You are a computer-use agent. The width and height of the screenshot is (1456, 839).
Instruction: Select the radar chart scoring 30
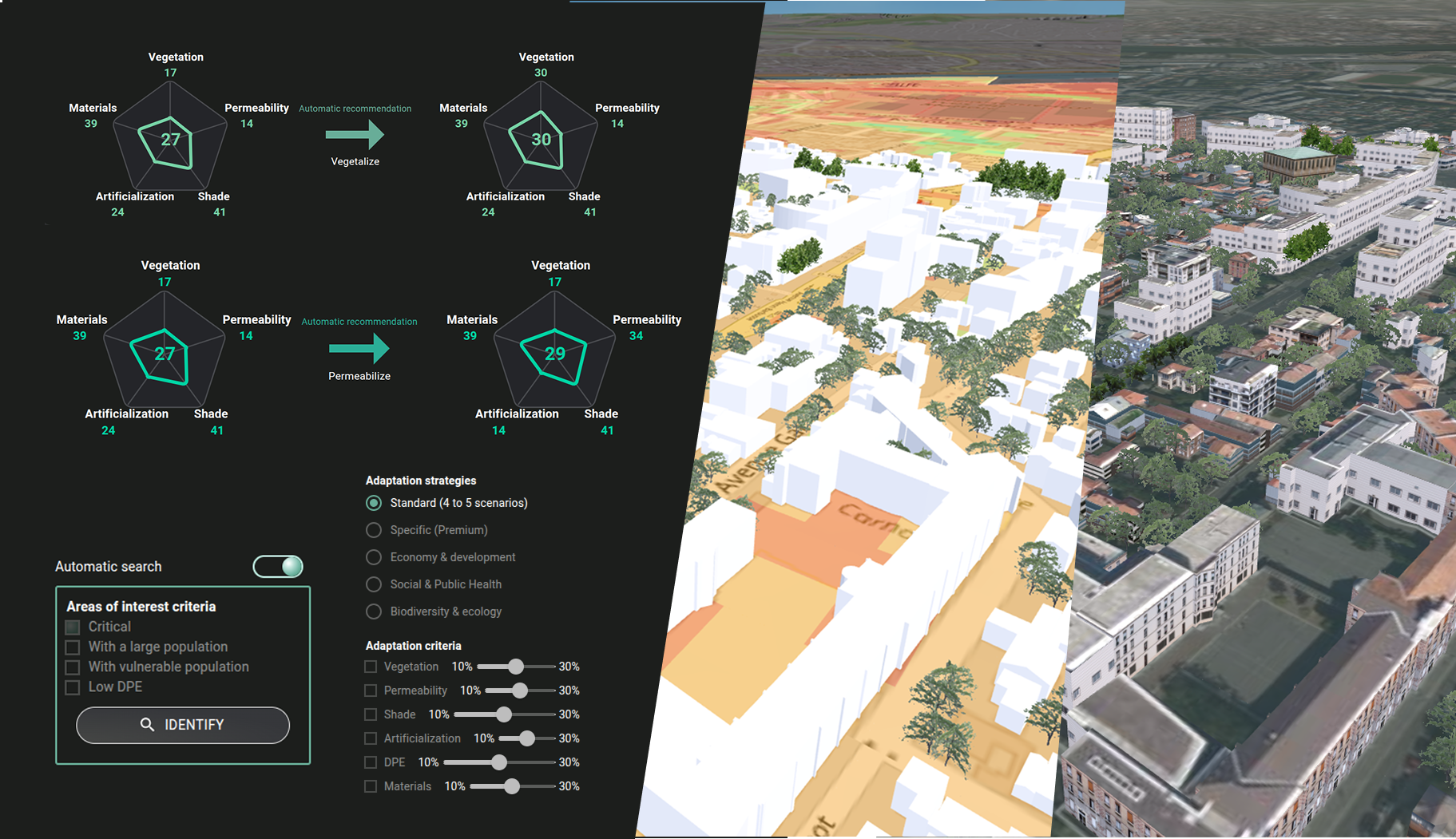[541, 140]
